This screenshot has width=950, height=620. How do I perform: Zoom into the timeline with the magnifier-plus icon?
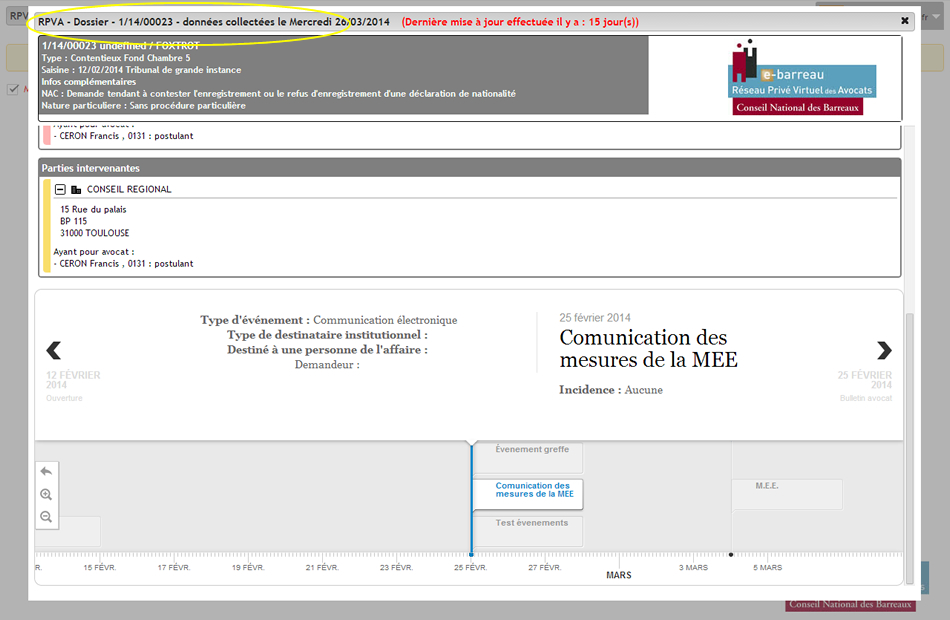[x=46, y=494]
